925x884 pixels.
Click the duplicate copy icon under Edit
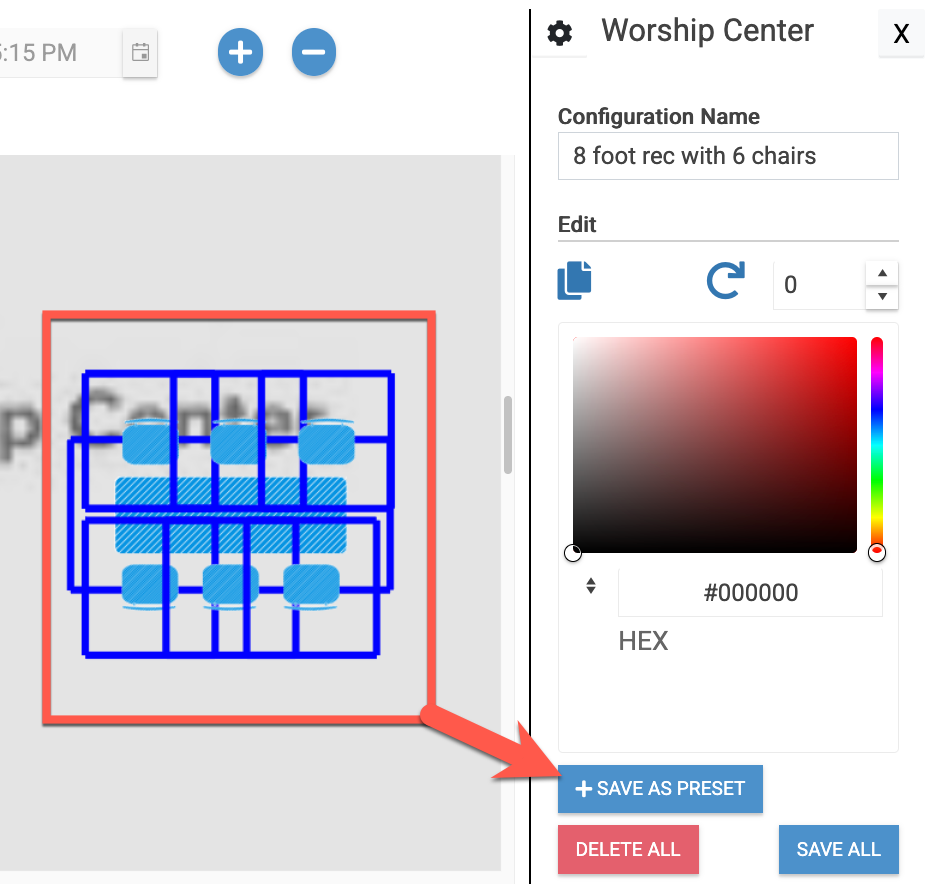pos(575,280)
